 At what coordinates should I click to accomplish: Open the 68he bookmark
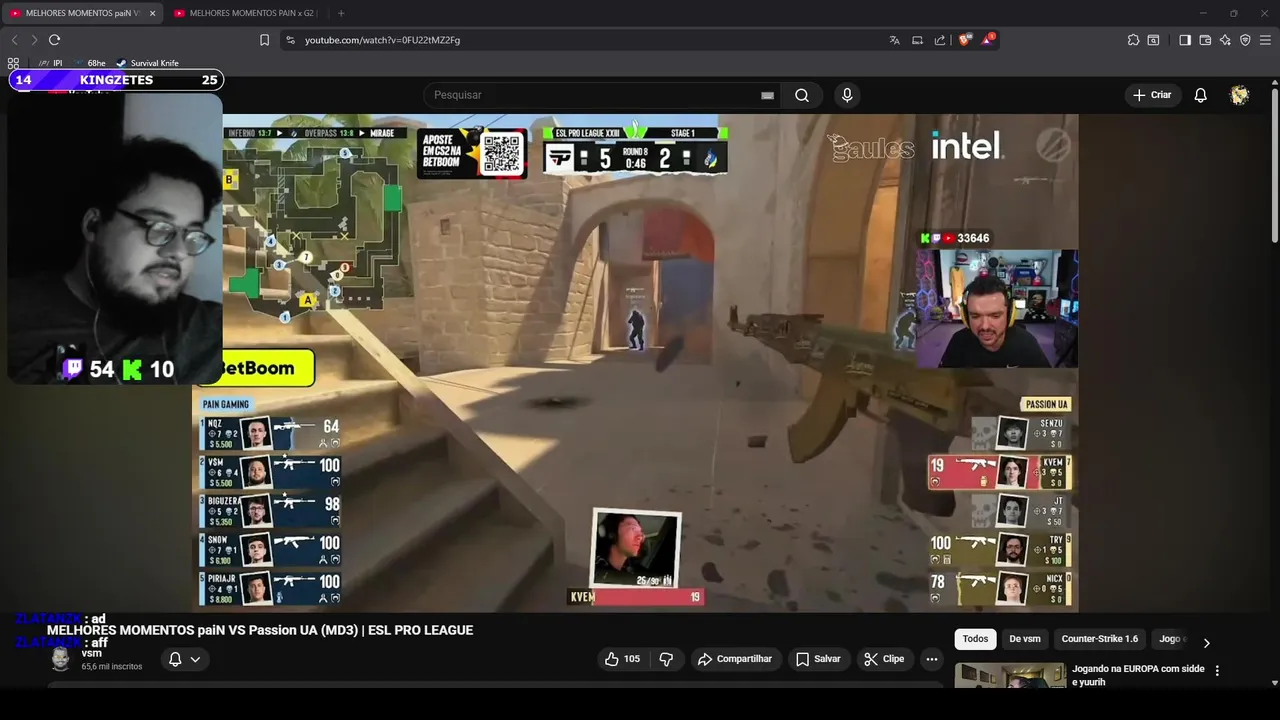(x=90, y=63)
